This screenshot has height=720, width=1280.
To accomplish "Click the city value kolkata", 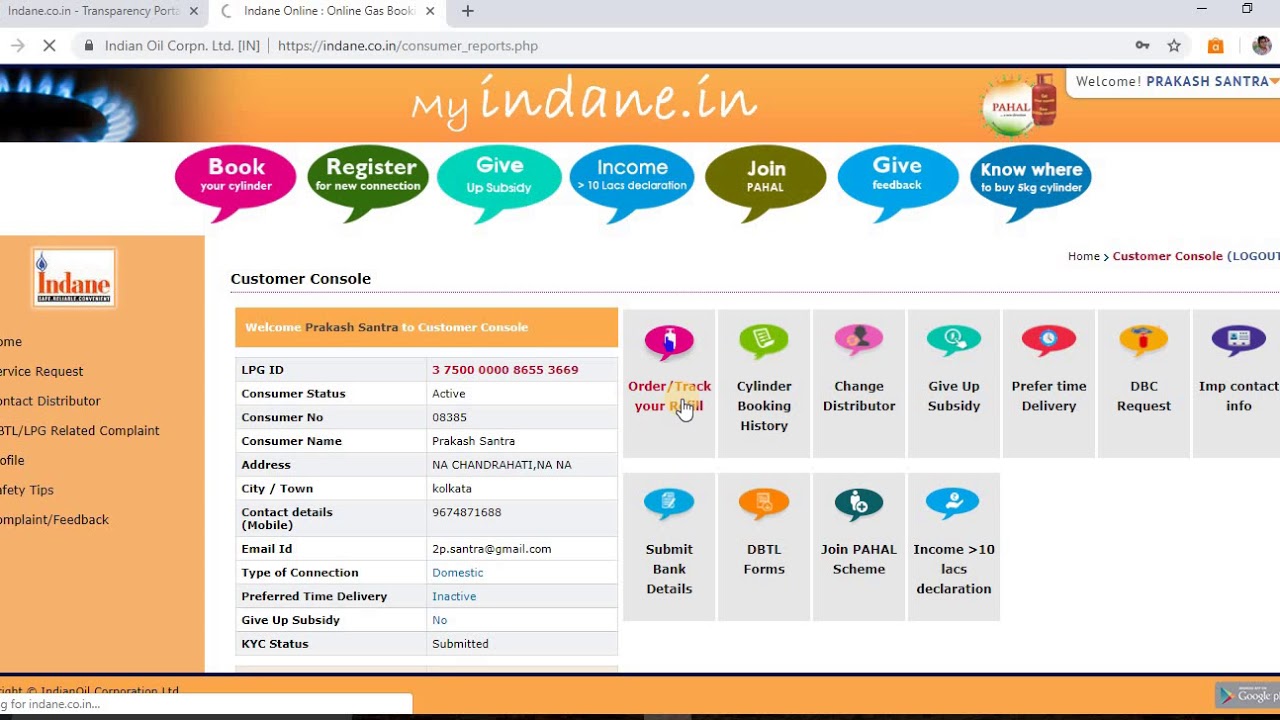I will click(451, 489).
